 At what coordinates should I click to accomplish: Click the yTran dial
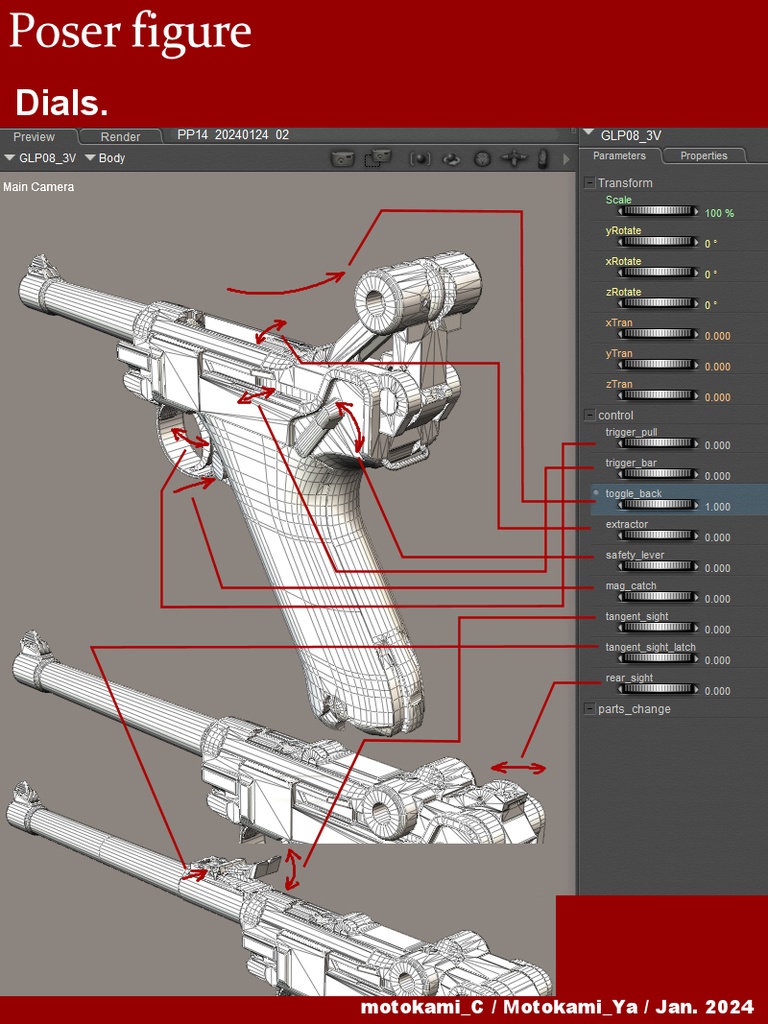[x=658, y=364]
